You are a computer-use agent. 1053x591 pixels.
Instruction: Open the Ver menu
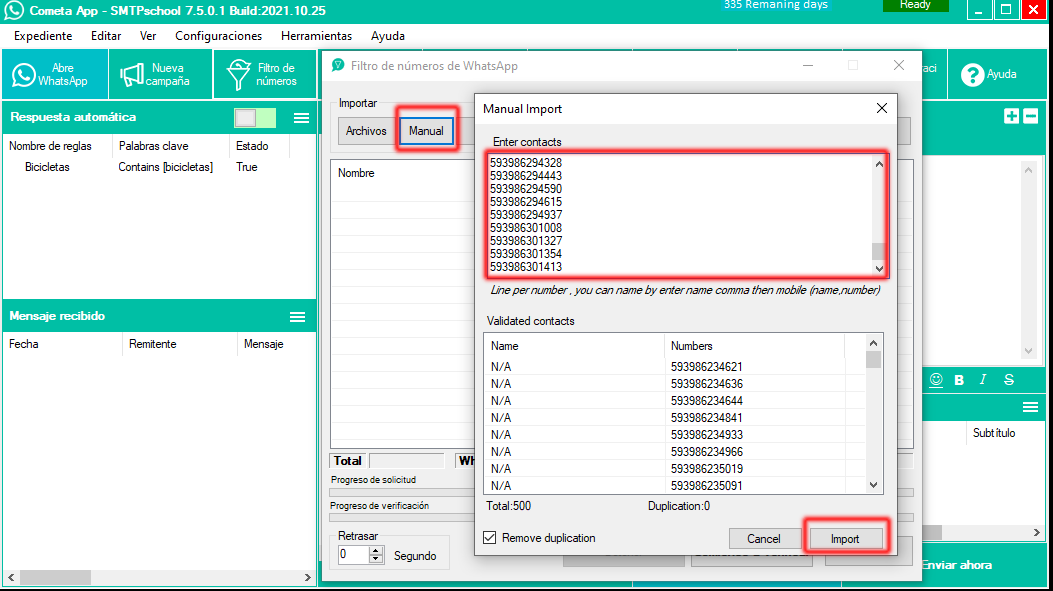pyautogui.click(x=148, y=36)
